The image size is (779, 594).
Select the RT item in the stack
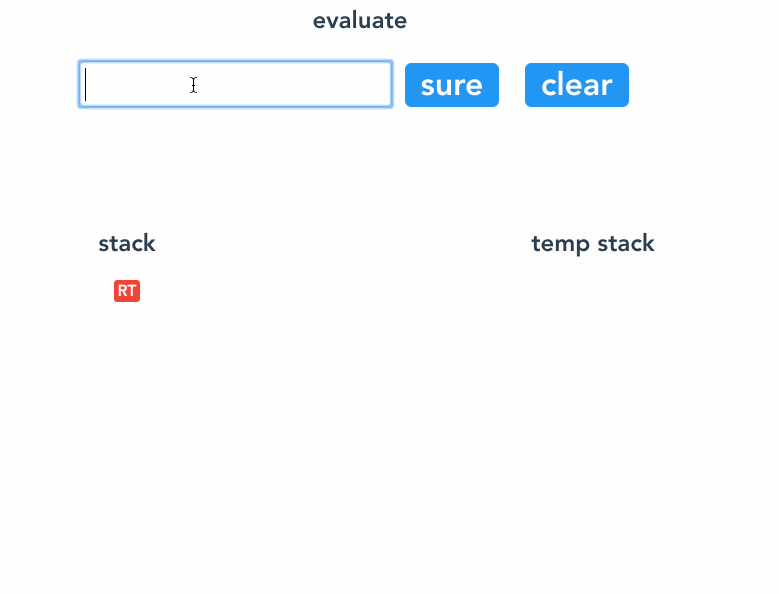[x=127, y=291]
